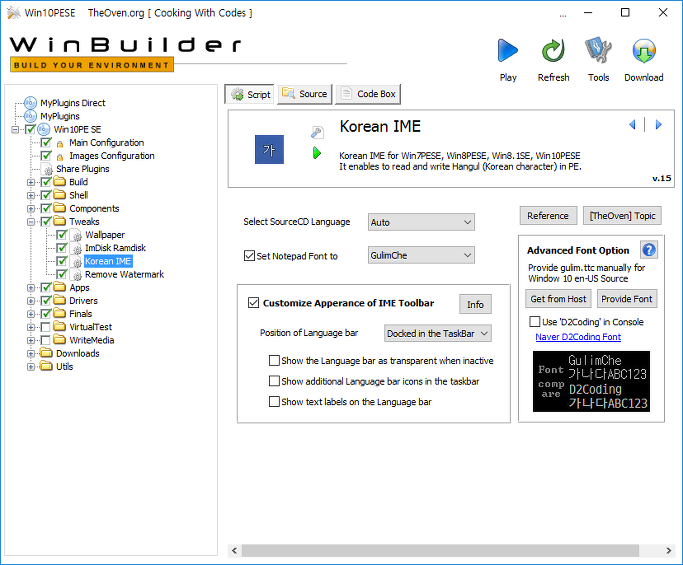This screenshot has height=565, width=683.
Task: Click the Utils folder icon
Action: [x=46, y=366]
